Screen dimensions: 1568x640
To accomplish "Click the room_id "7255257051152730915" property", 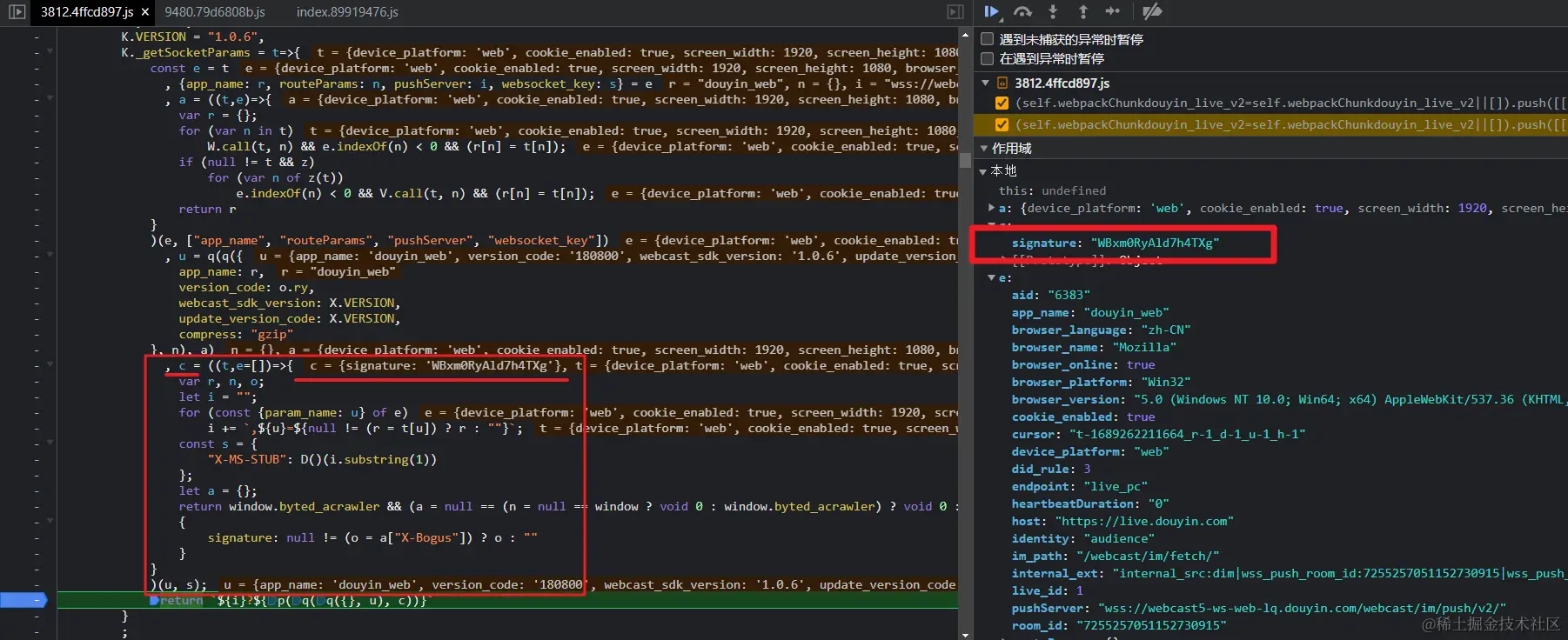I will (1119, 626).
